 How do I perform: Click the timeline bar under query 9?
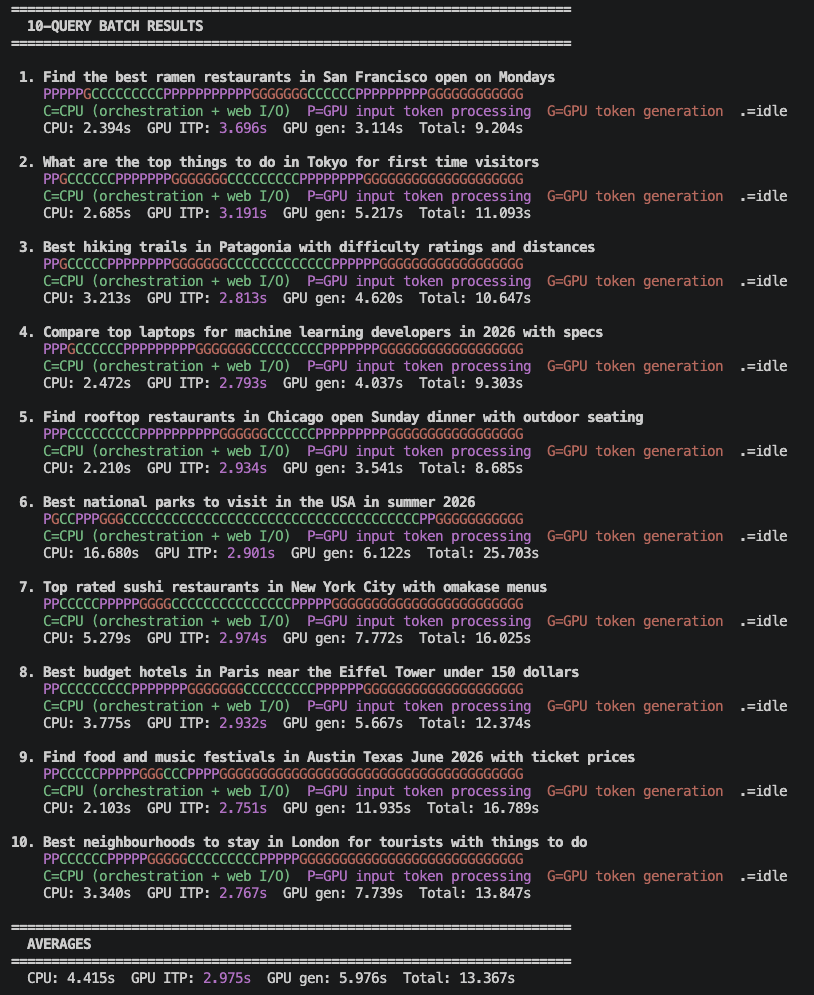(x=283, y=774)
